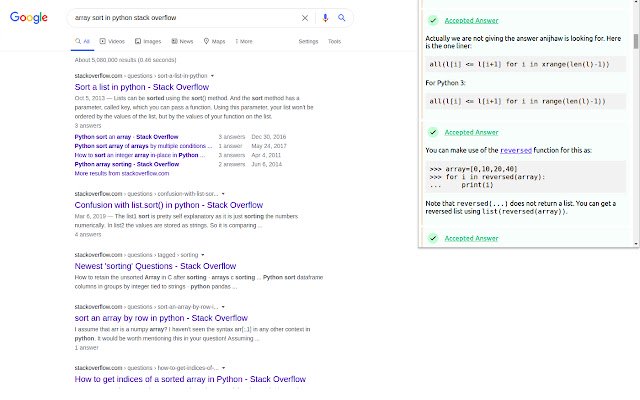
Task: Open 'Sort a list in python - Stack Overflow' result
Action: click(142, 87)
